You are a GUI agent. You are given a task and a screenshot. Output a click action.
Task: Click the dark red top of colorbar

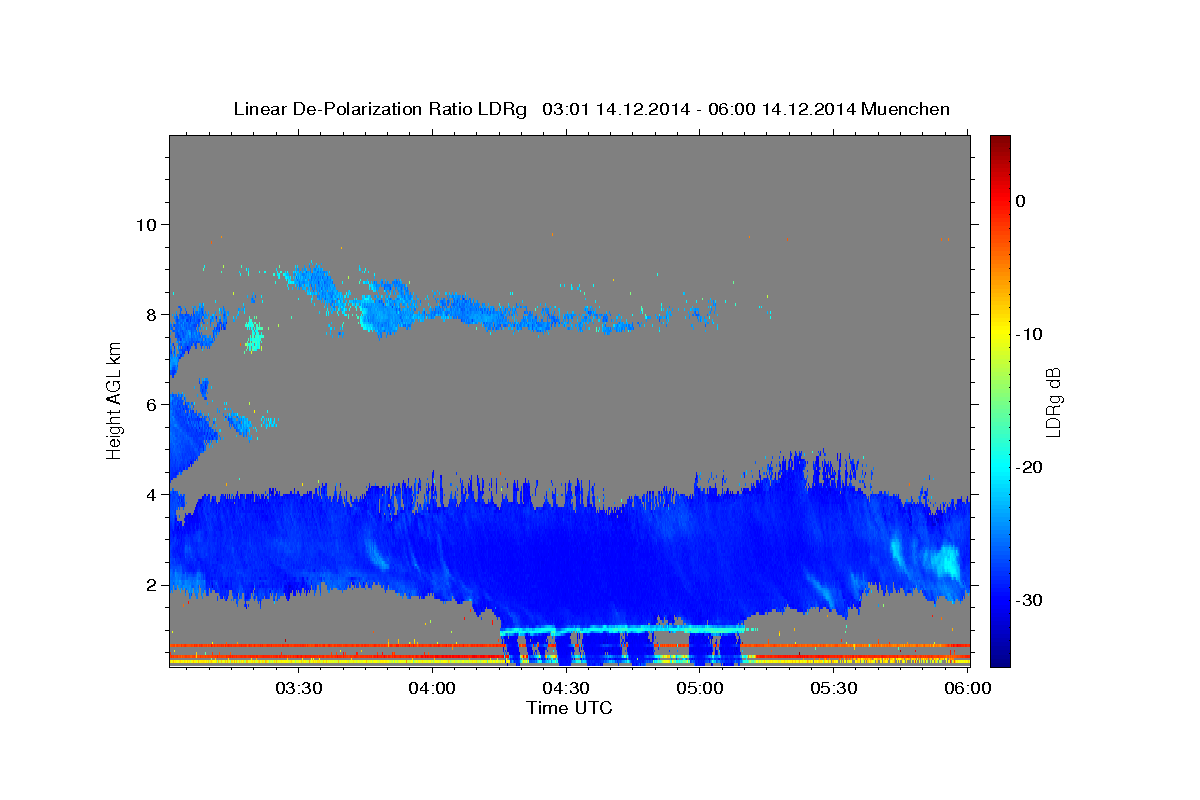click(1000, 143)
